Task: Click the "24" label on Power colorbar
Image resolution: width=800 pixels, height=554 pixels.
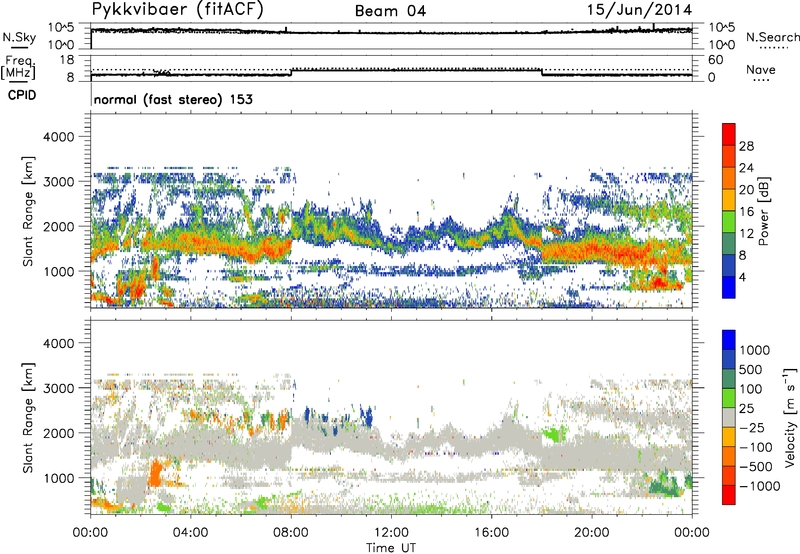Action: tap(746, 168)
